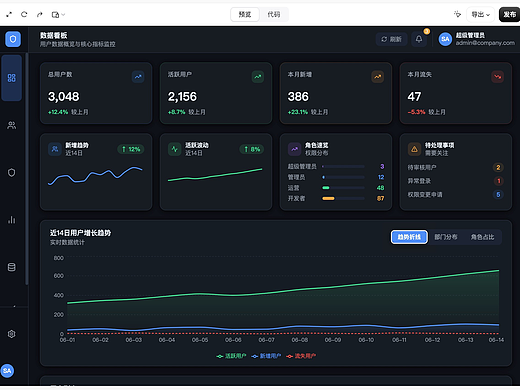Viewport: 520px width, 390px height.
Task: Click the share arrow icon in the top toolbar
Action: pos(40,14)
